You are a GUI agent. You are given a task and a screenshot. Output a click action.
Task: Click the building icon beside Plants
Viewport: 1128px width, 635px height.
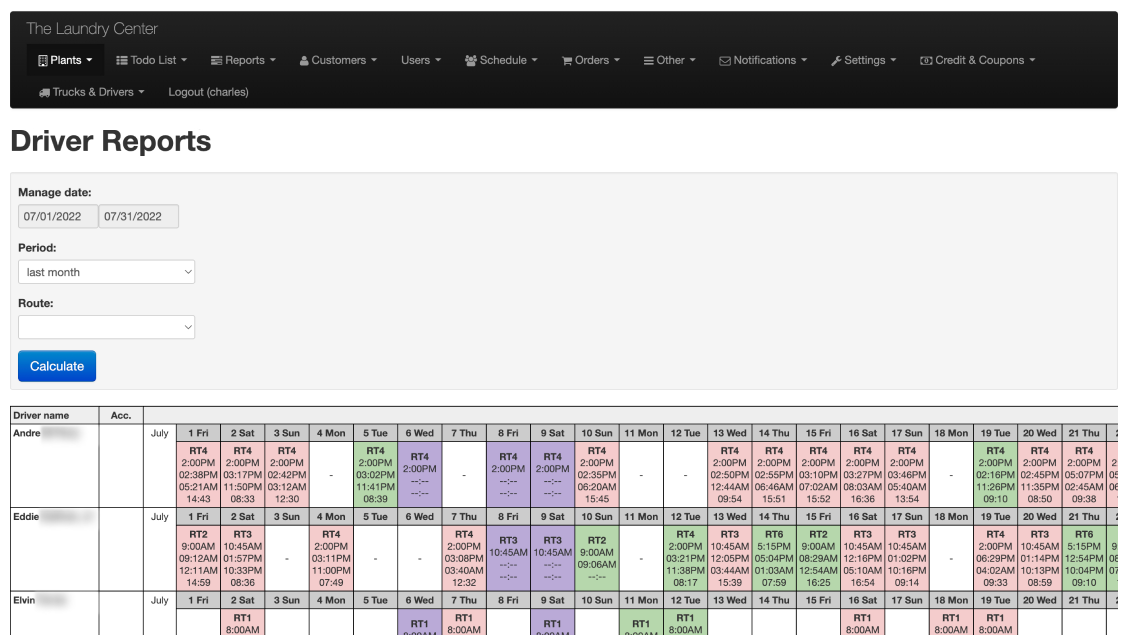coord(43,60)
